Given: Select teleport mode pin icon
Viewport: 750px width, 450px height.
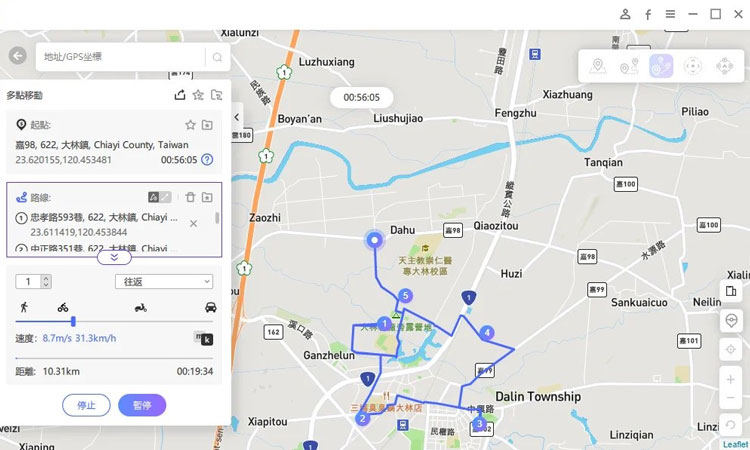Looking at the screenshot, I should (x=597, y=66).
